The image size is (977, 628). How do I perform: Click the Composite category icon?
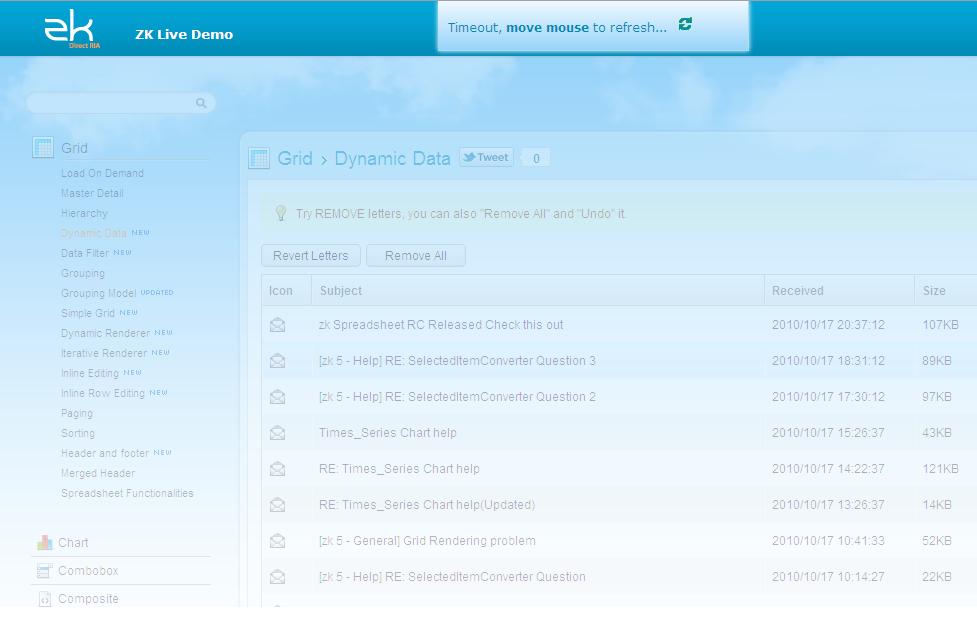click(44, 599)
